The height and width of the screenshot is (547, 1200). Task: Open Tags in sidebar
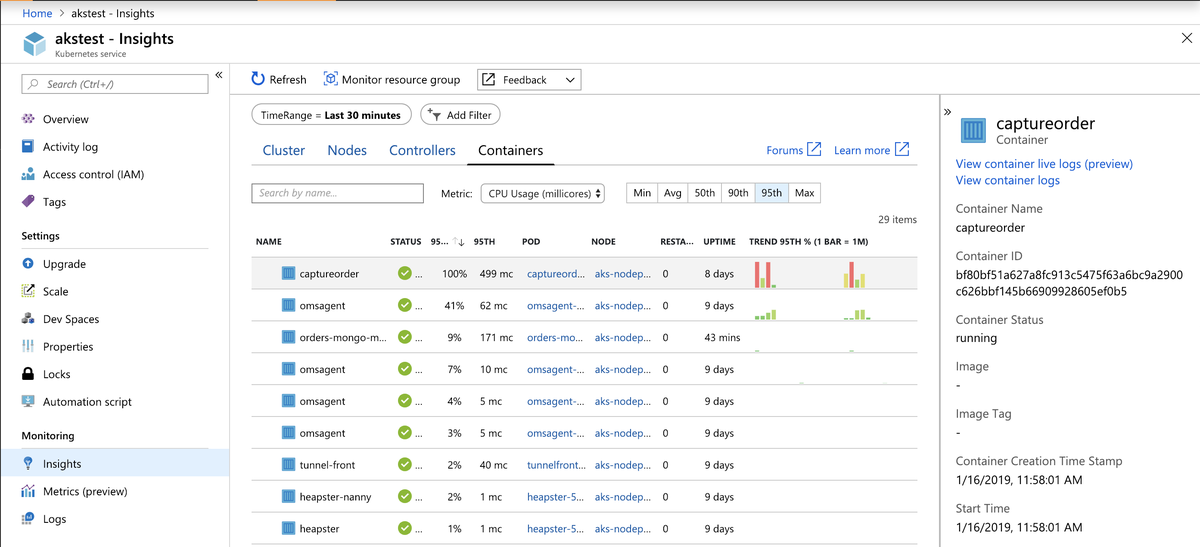(54, 202)
